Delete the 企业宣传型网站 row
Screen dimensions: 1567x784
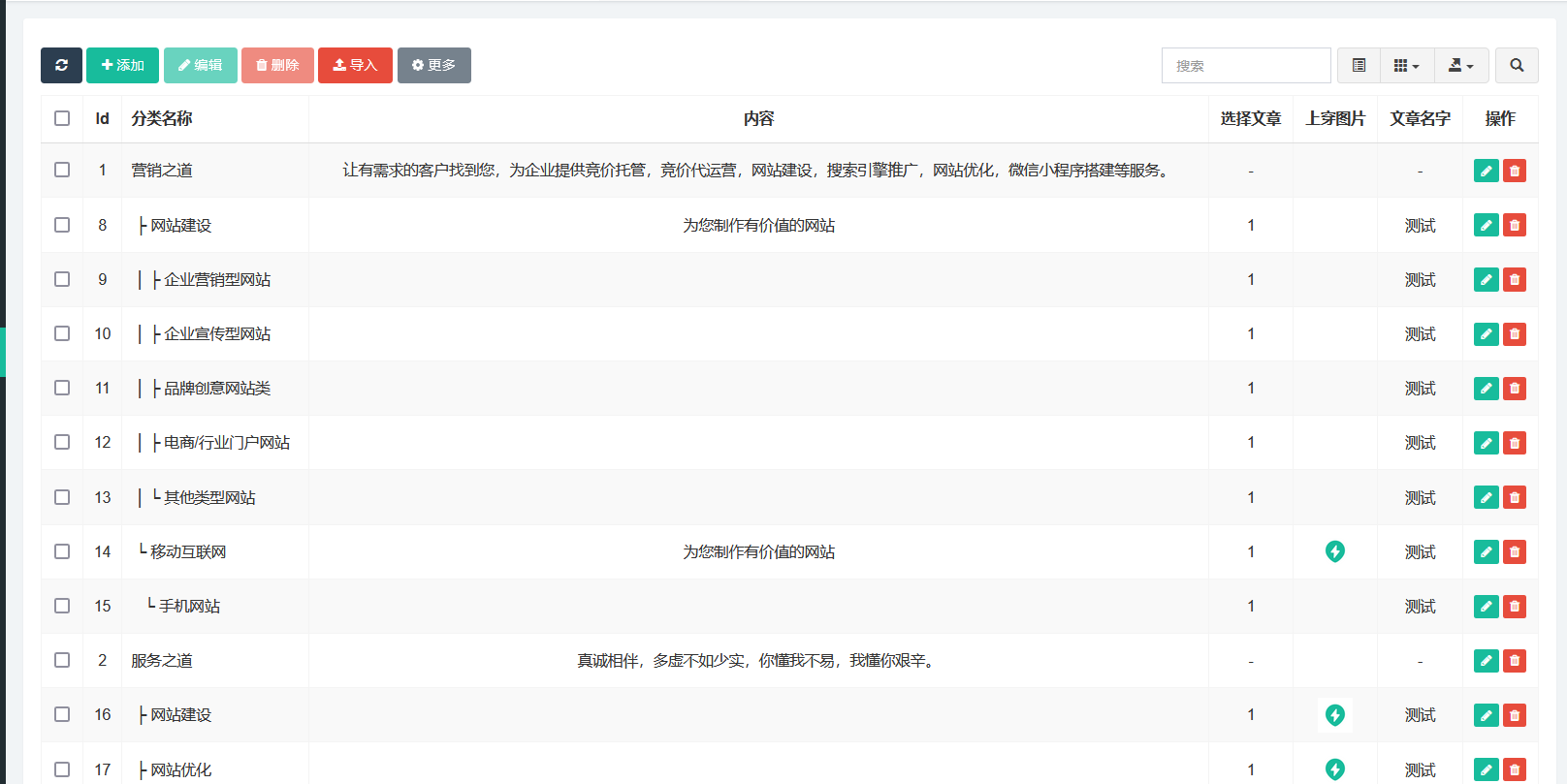1515,333
